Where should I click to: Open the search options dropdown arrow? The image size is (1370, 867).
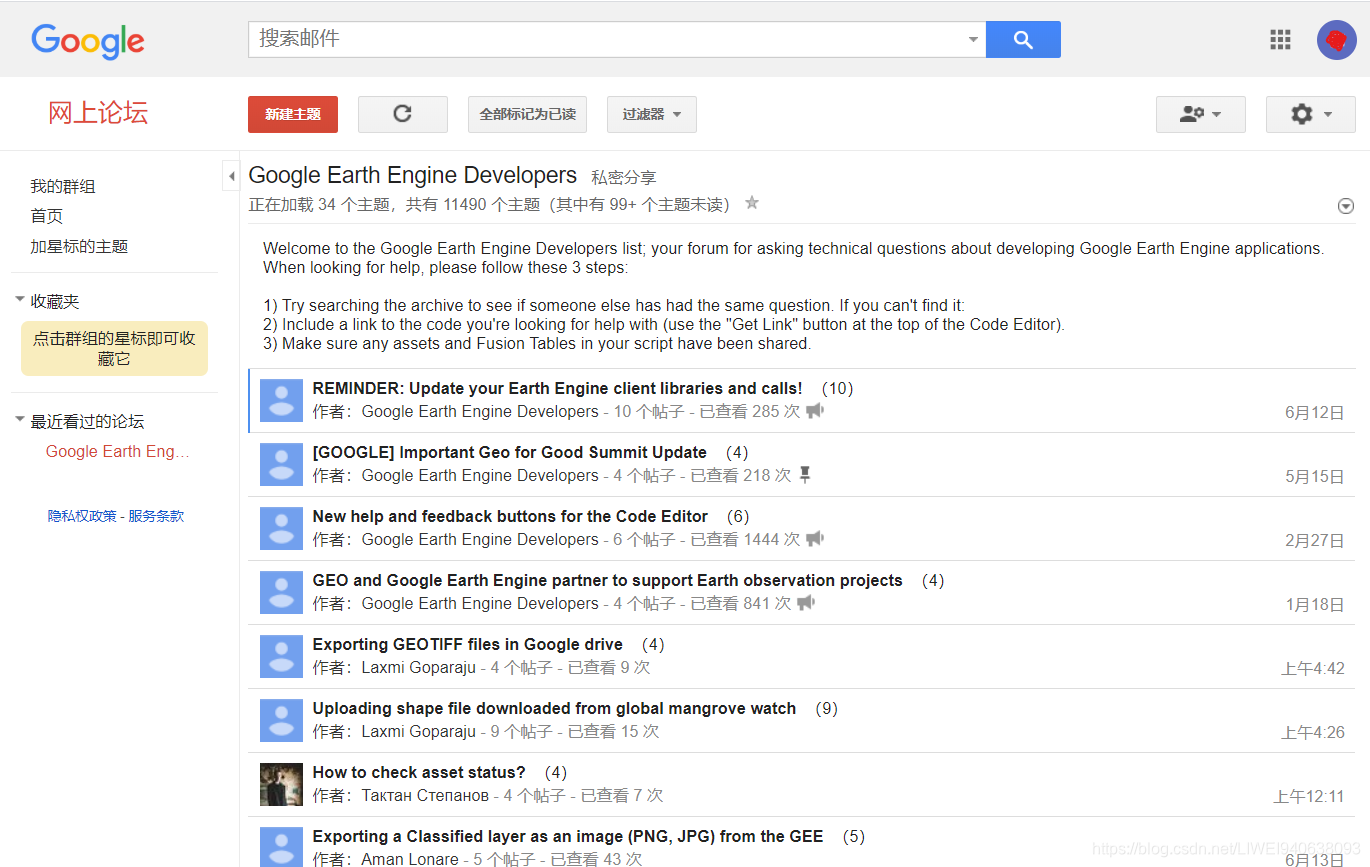973,40
